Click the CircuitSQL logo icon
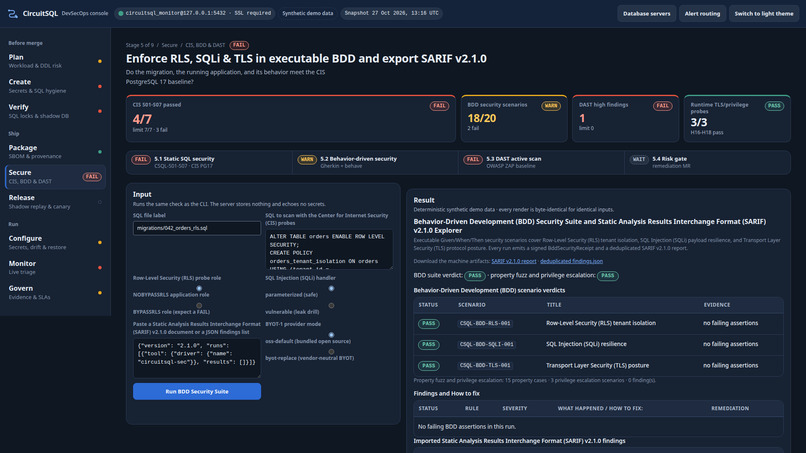Image resolution: width=806 pixels, height=453 pixels. 12,14
